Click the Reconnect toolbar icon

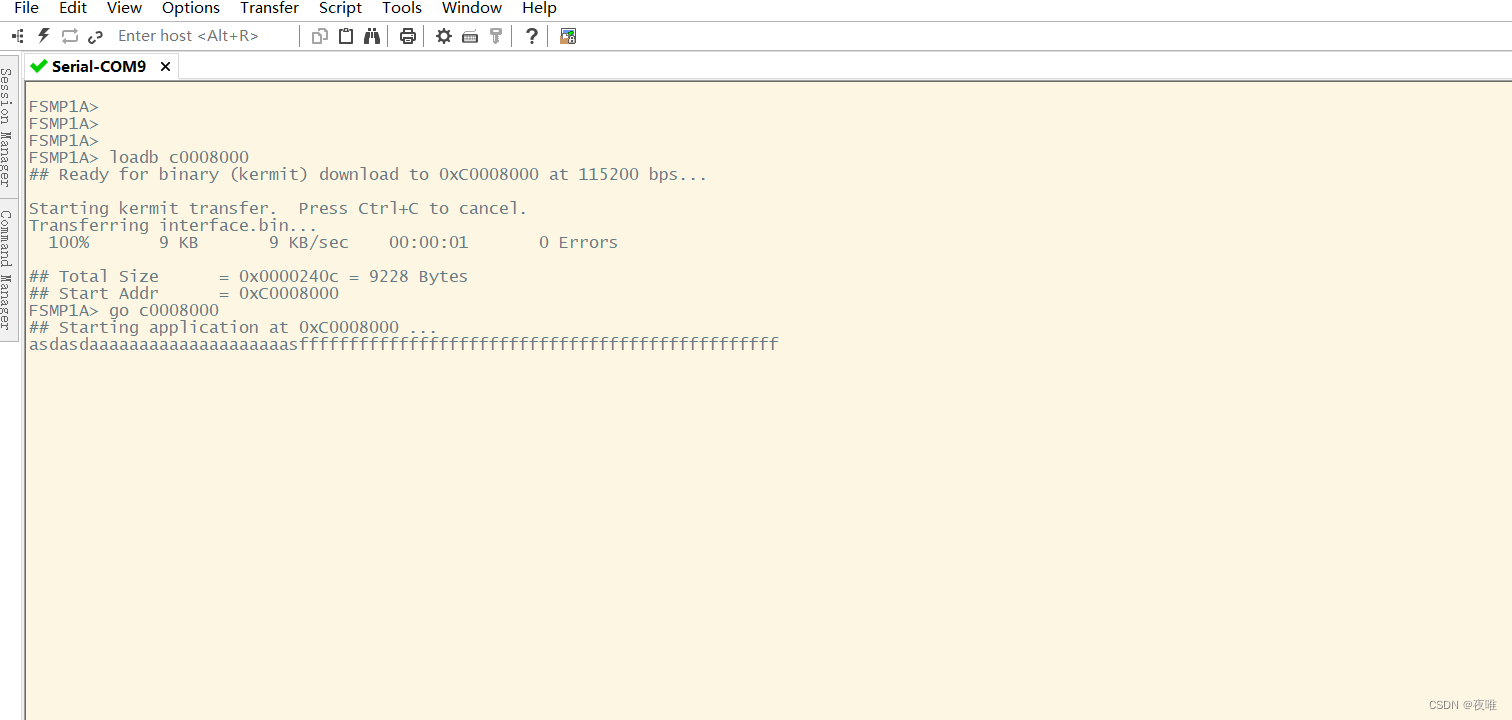coord(70,36)
